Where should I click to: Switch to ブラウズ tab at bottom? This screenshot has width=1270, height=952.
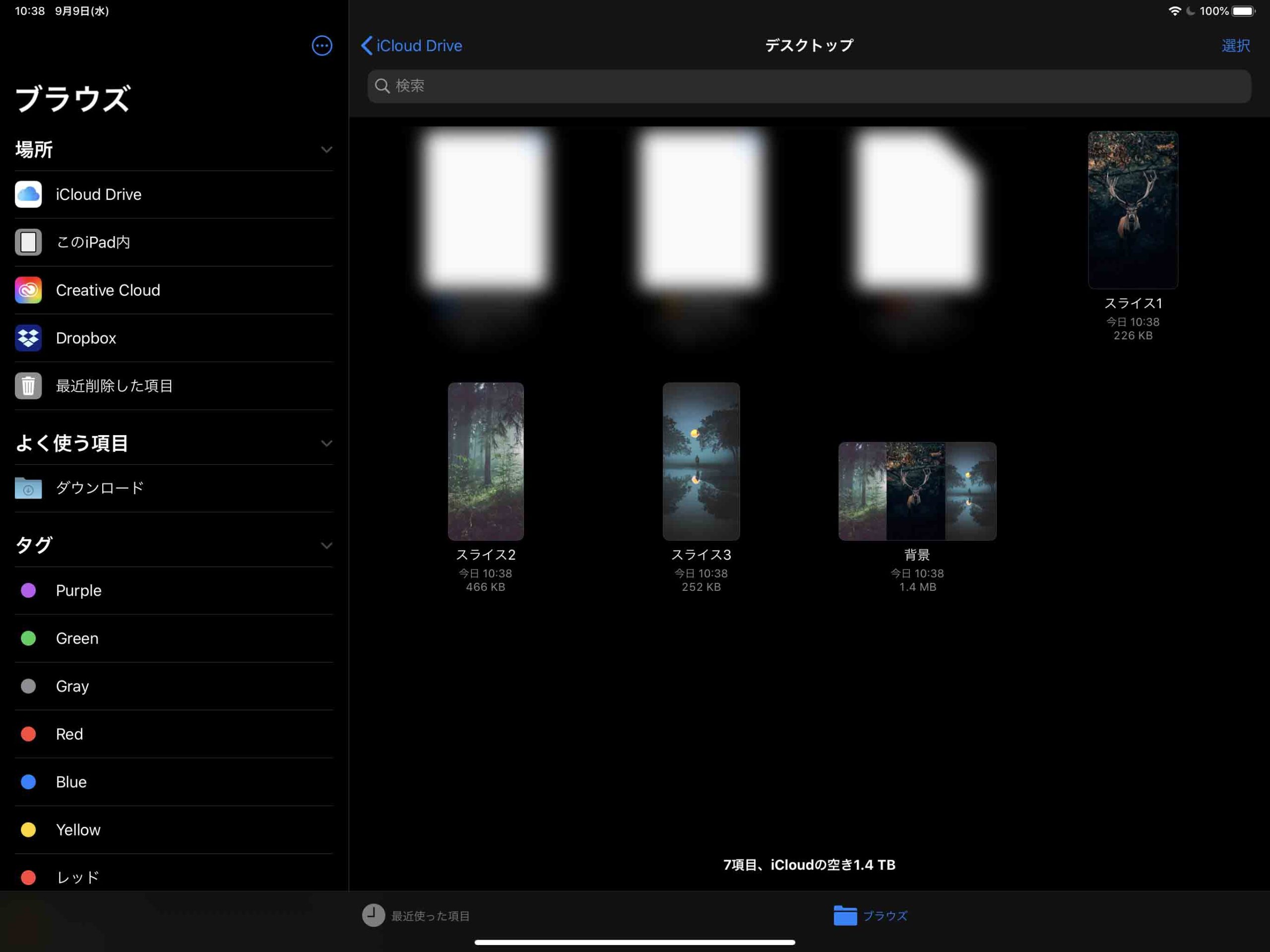pyautogui.click(x=870, y=915)
